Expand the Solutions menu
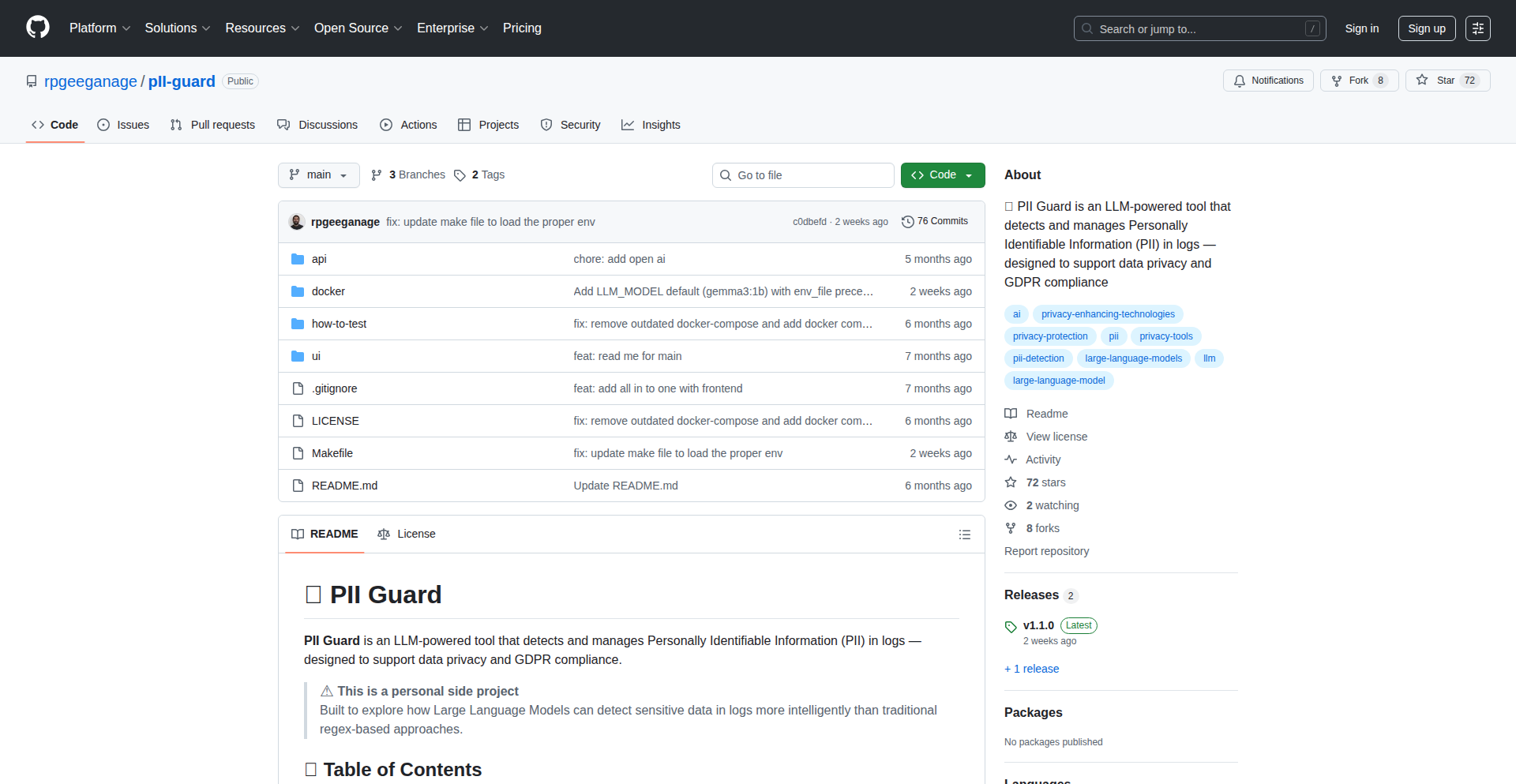 (x=178, y=28)
